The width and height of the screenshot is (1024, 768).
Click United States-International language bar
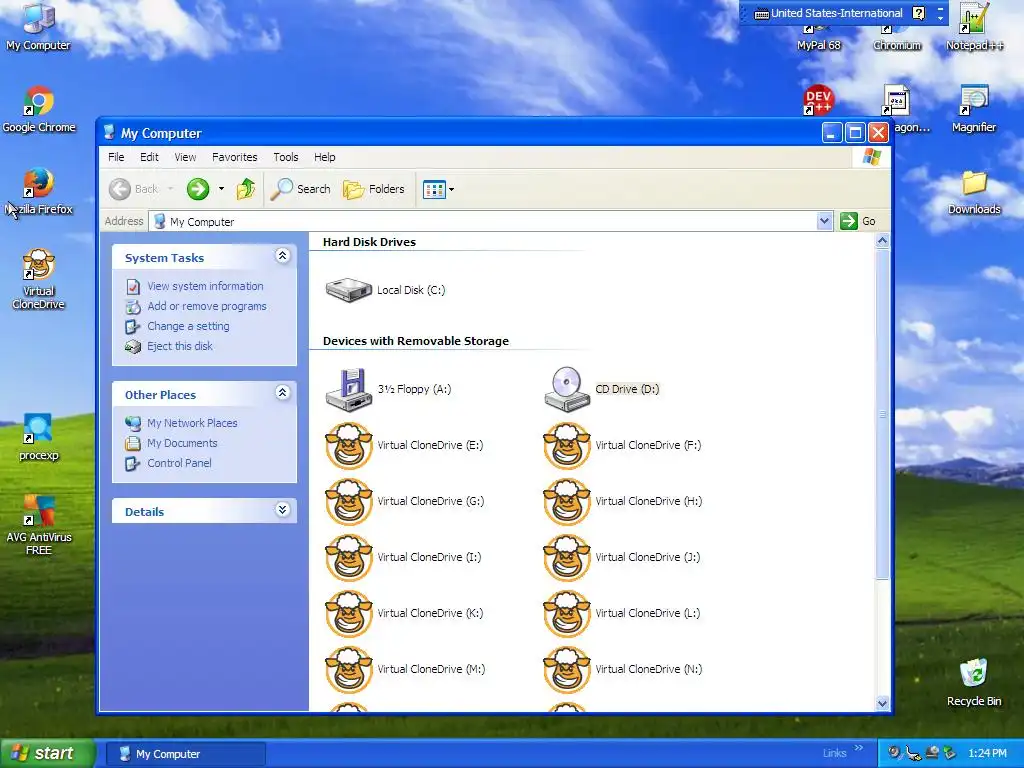point(829,13)
